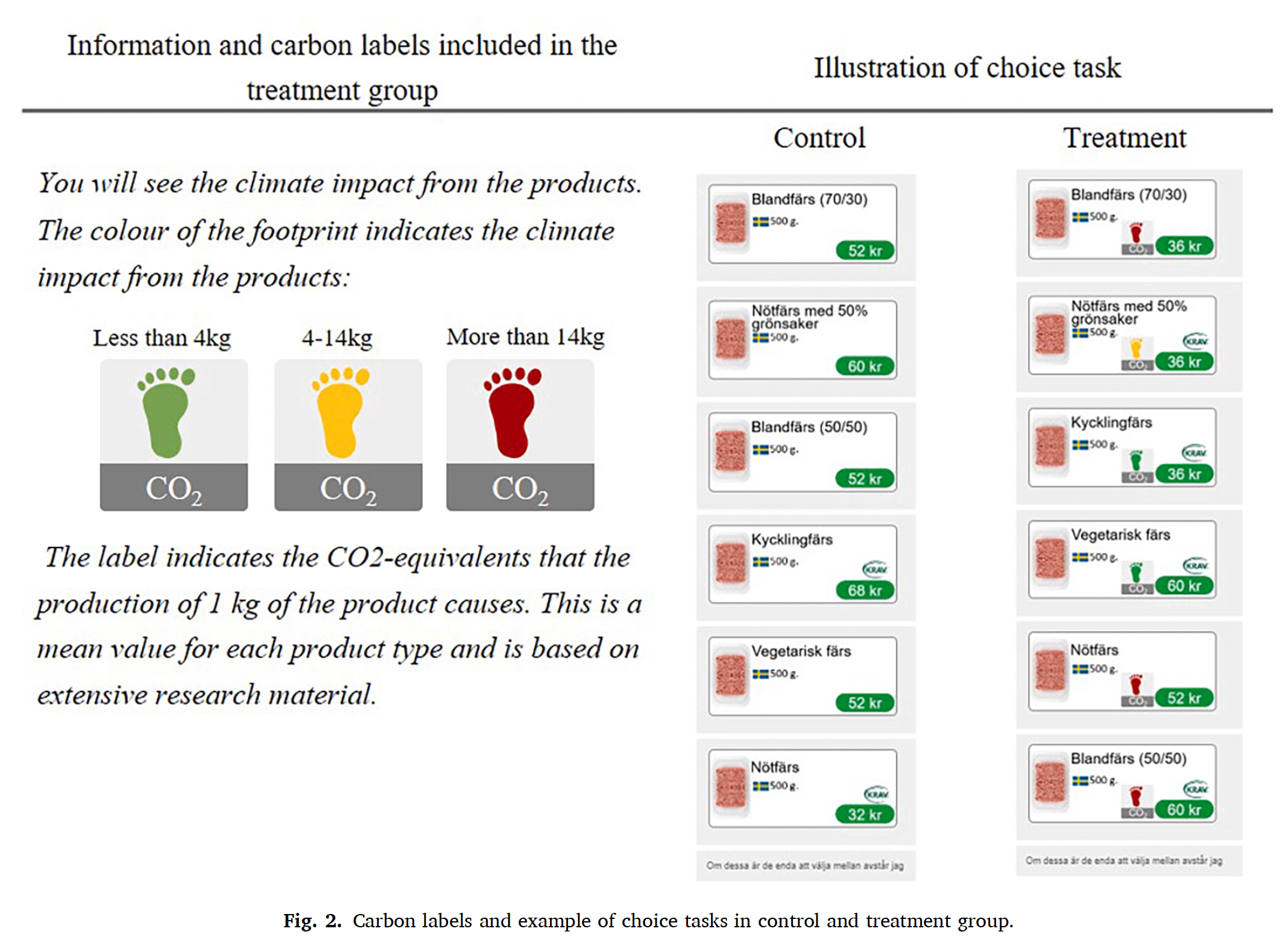This screenshot has height=949, width=1288.
Task: Click the large green CO2 footprint label
Action: [x=173, y=434]
